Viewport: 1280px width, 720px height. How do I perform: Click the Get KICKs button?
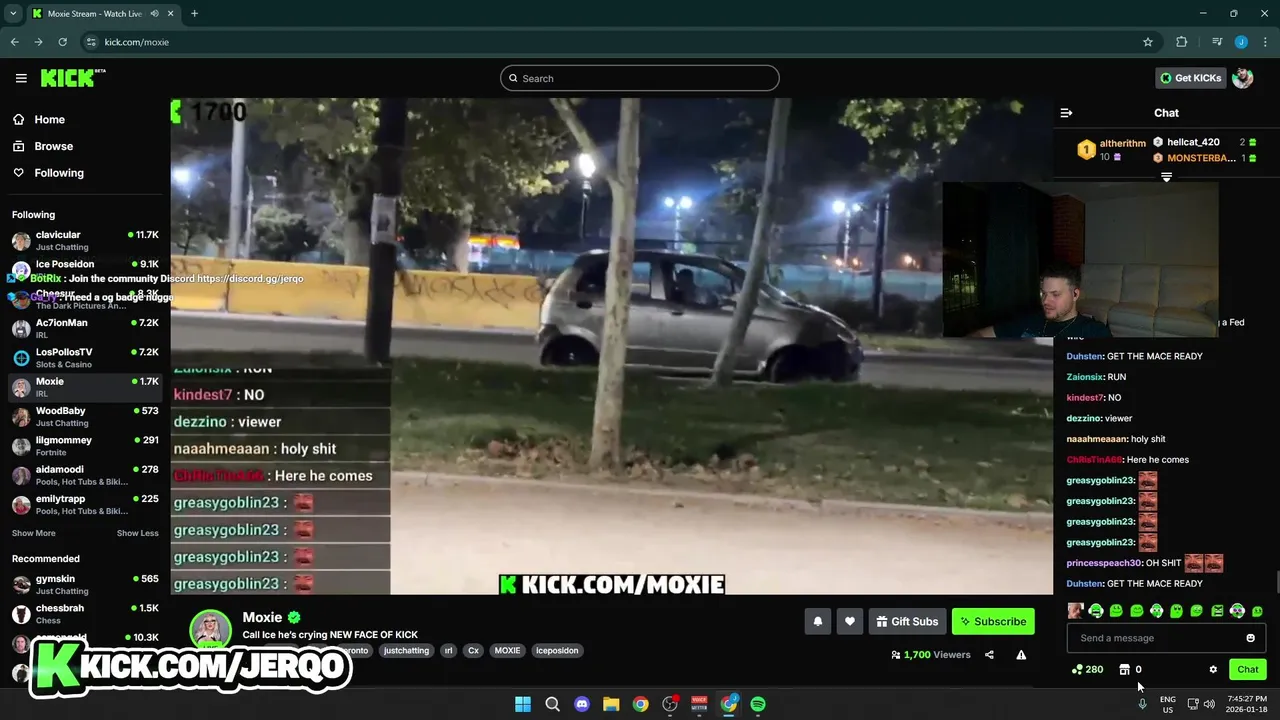pos(1191,78)
